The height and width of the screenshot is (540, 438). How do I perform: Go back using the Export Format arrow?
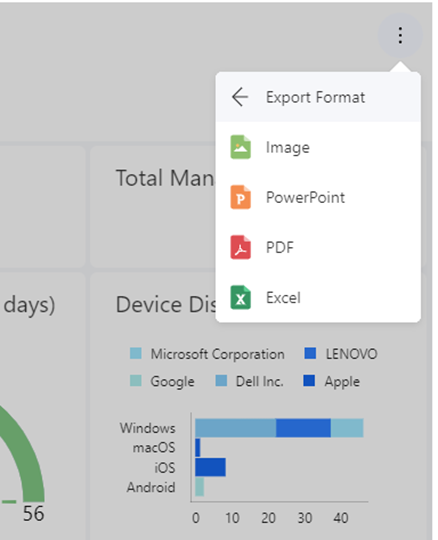240,97
